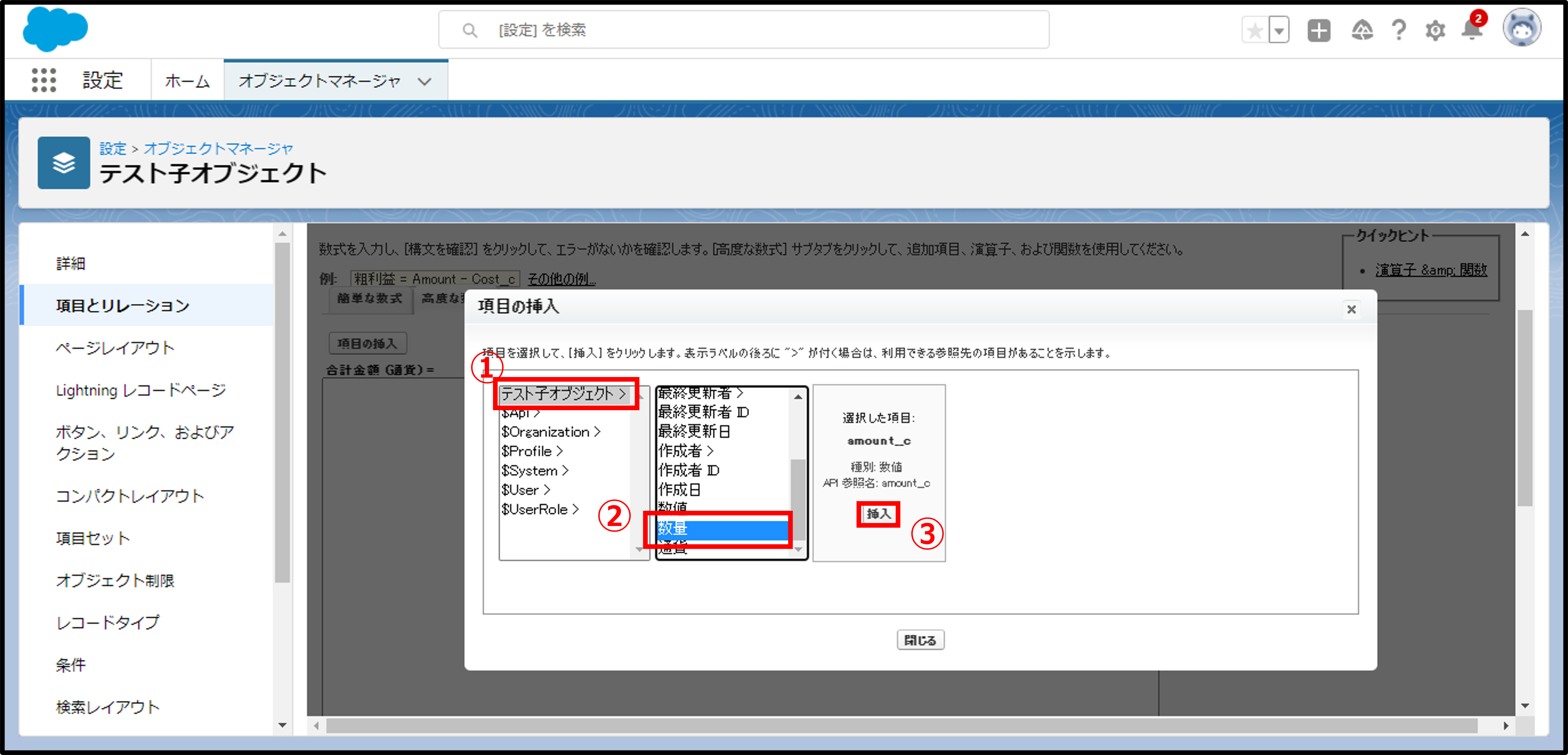Viewport: 1568px width, 755px height.
Task: Open the help question mark icon
Action: point(1399,31)
